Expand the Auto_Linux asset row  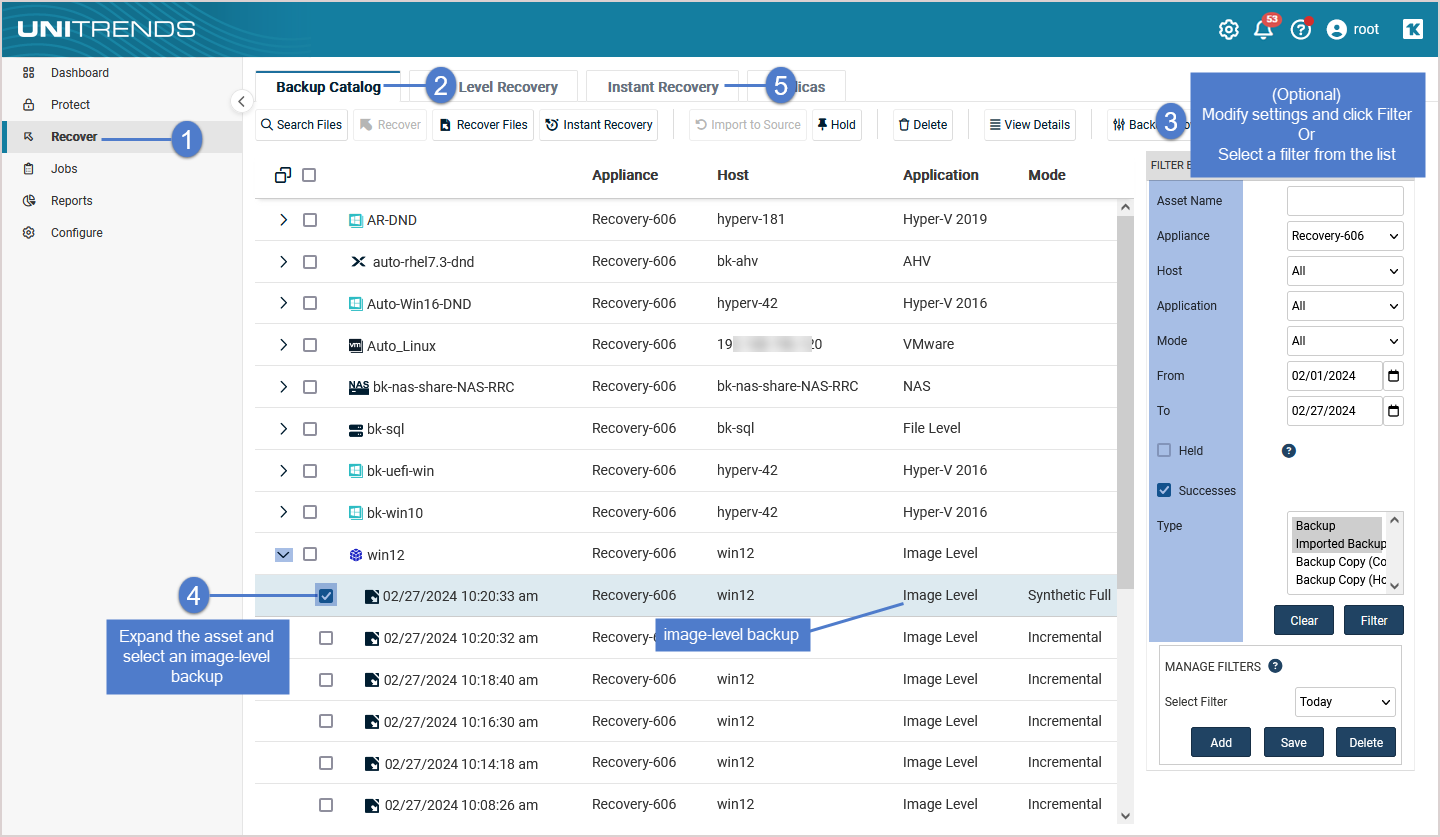(x=283, y=345)
